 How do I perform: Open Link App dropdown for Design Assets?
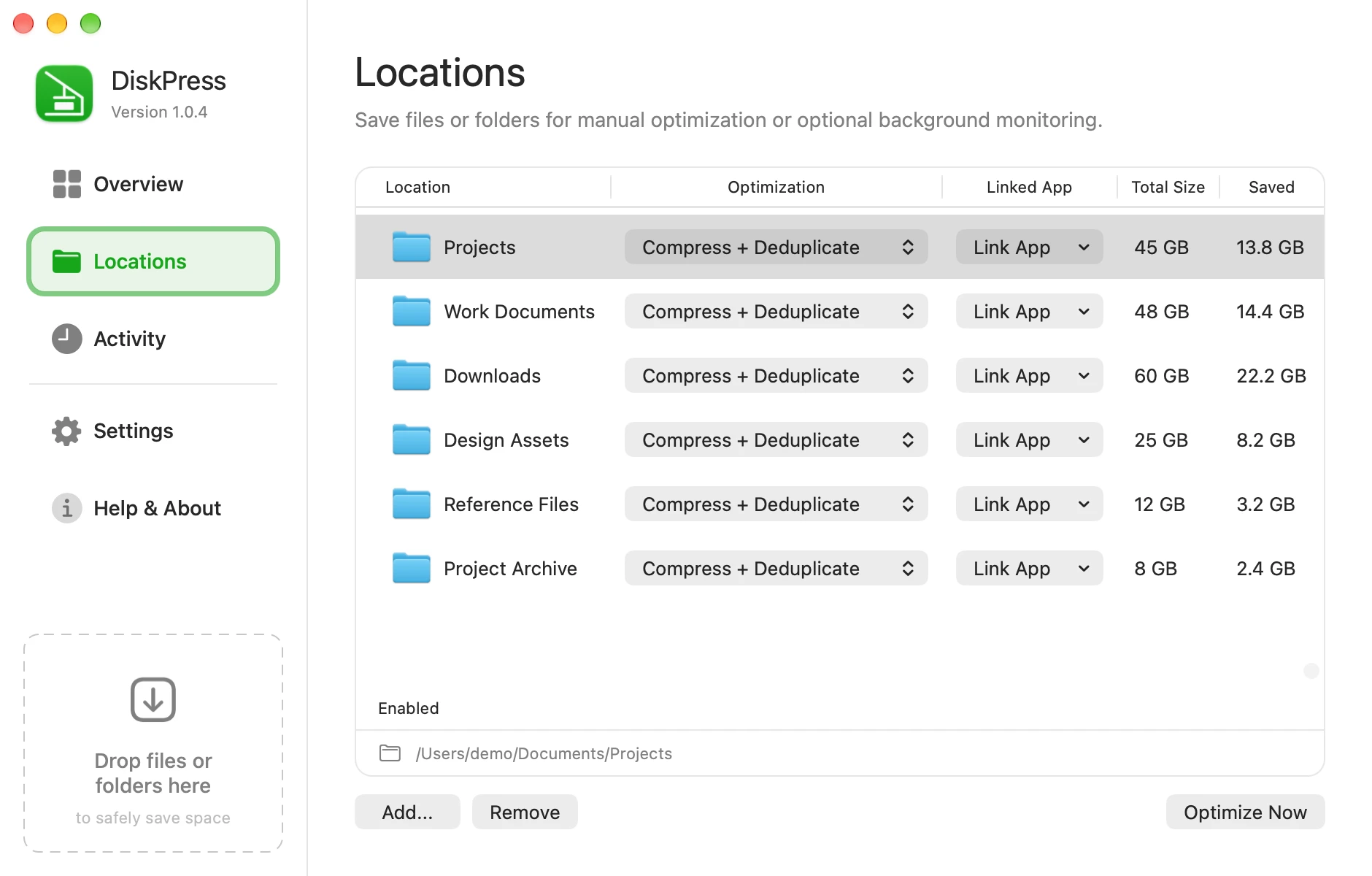1029,440
